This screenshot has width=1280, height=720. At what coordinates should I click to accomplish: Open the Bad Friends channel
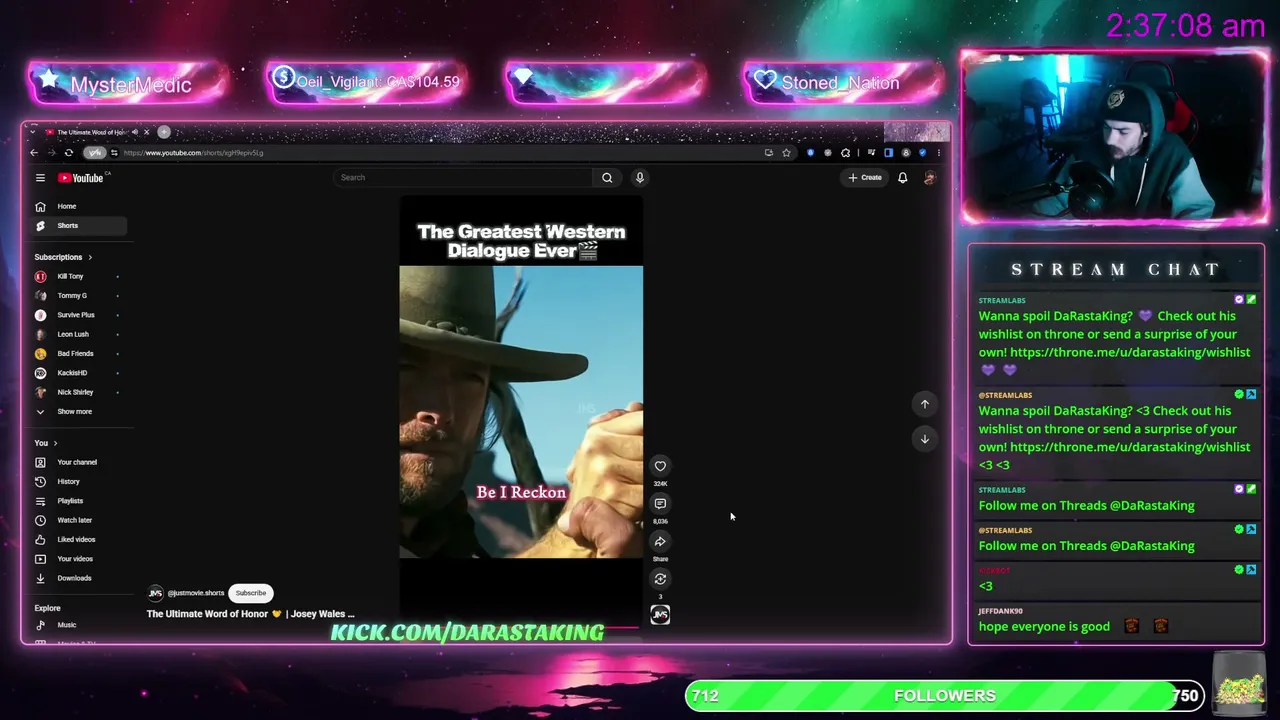[x=77, y=354]
